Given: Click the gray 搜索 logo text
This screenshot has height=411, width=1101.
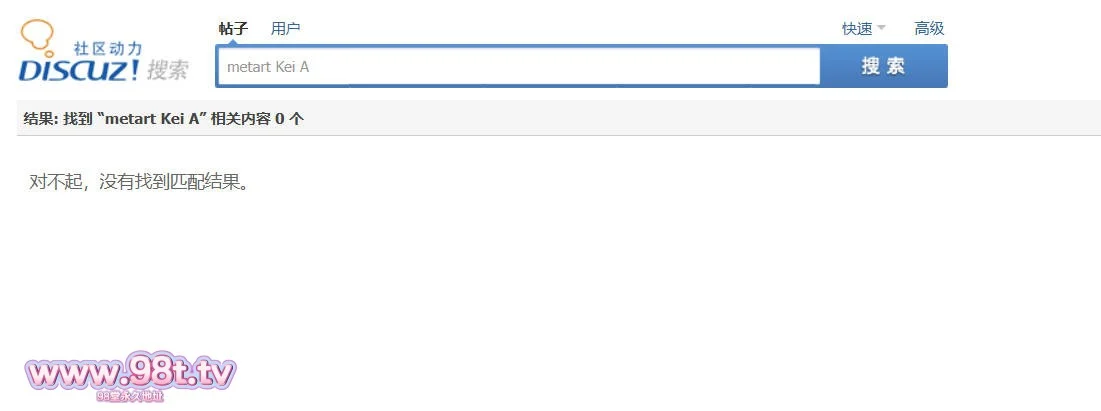Looking at the screenshot, I should pos(167,70).
